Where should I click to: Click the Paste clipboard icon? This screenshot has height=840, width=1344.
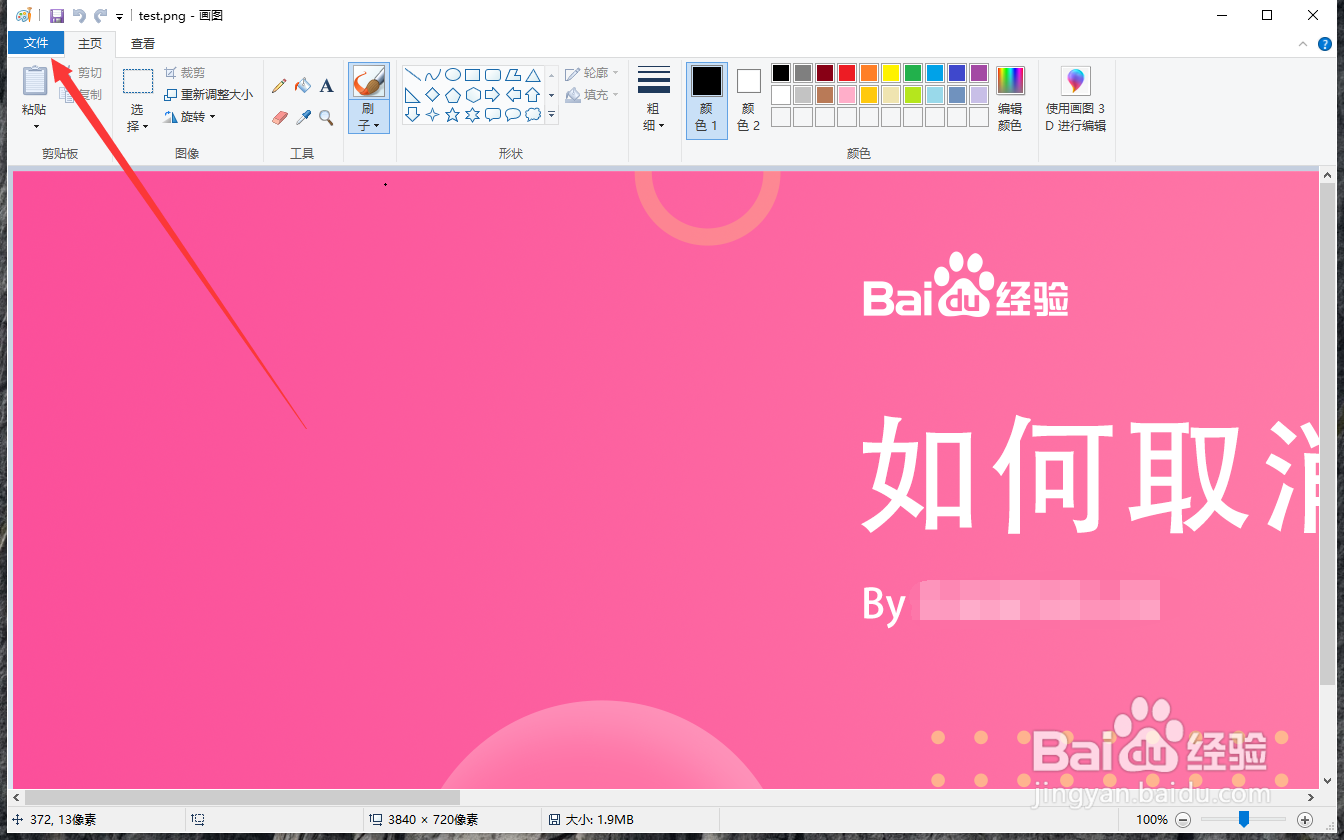pos(36,80)
